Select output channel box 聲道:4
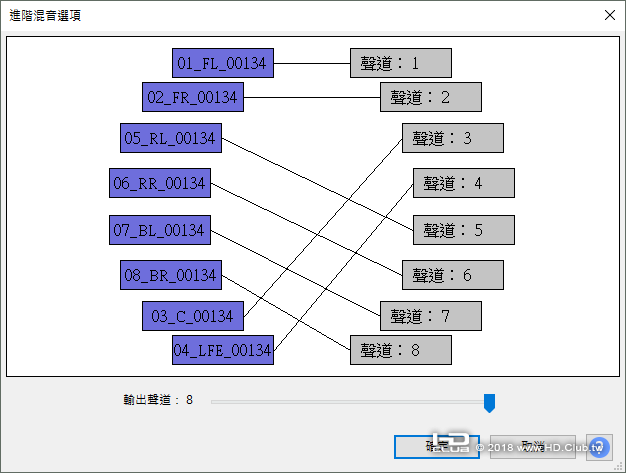The image size is (626, 473). 464,183
